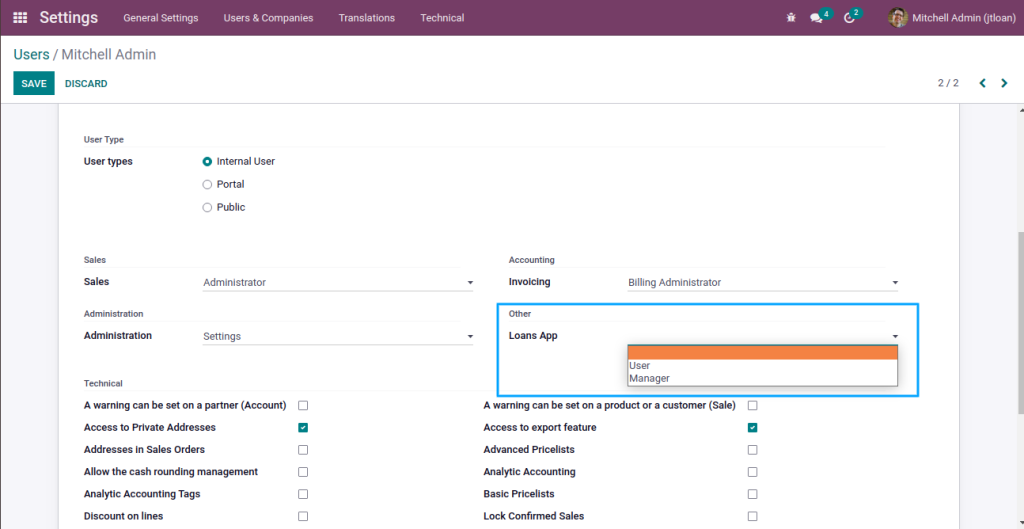Open the Users & Companies menu

(268, 18)
